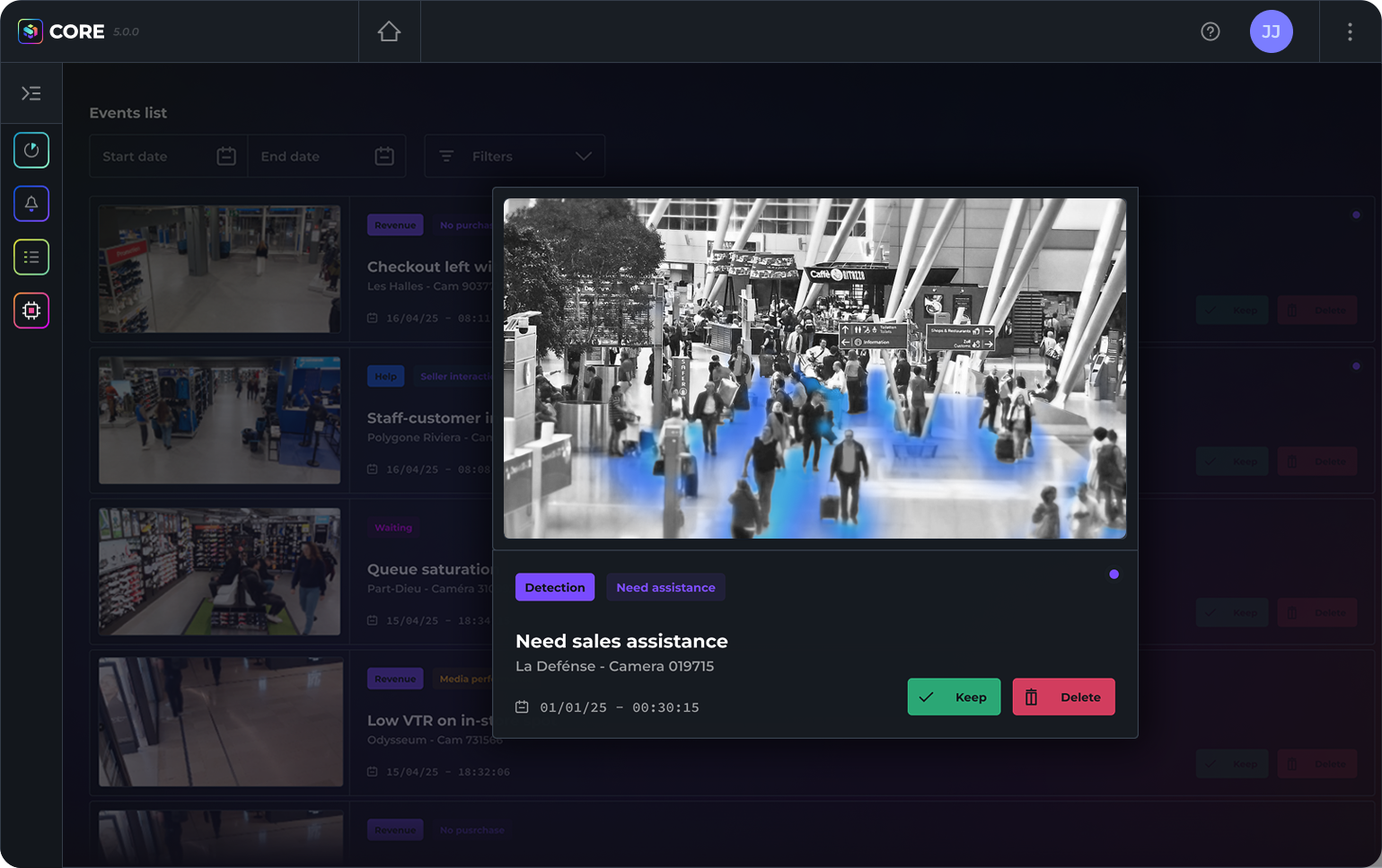Open the Filters dropdown
Viewport: 1382px width, 868px height.
pyautogui.click(x=515, y=156)
